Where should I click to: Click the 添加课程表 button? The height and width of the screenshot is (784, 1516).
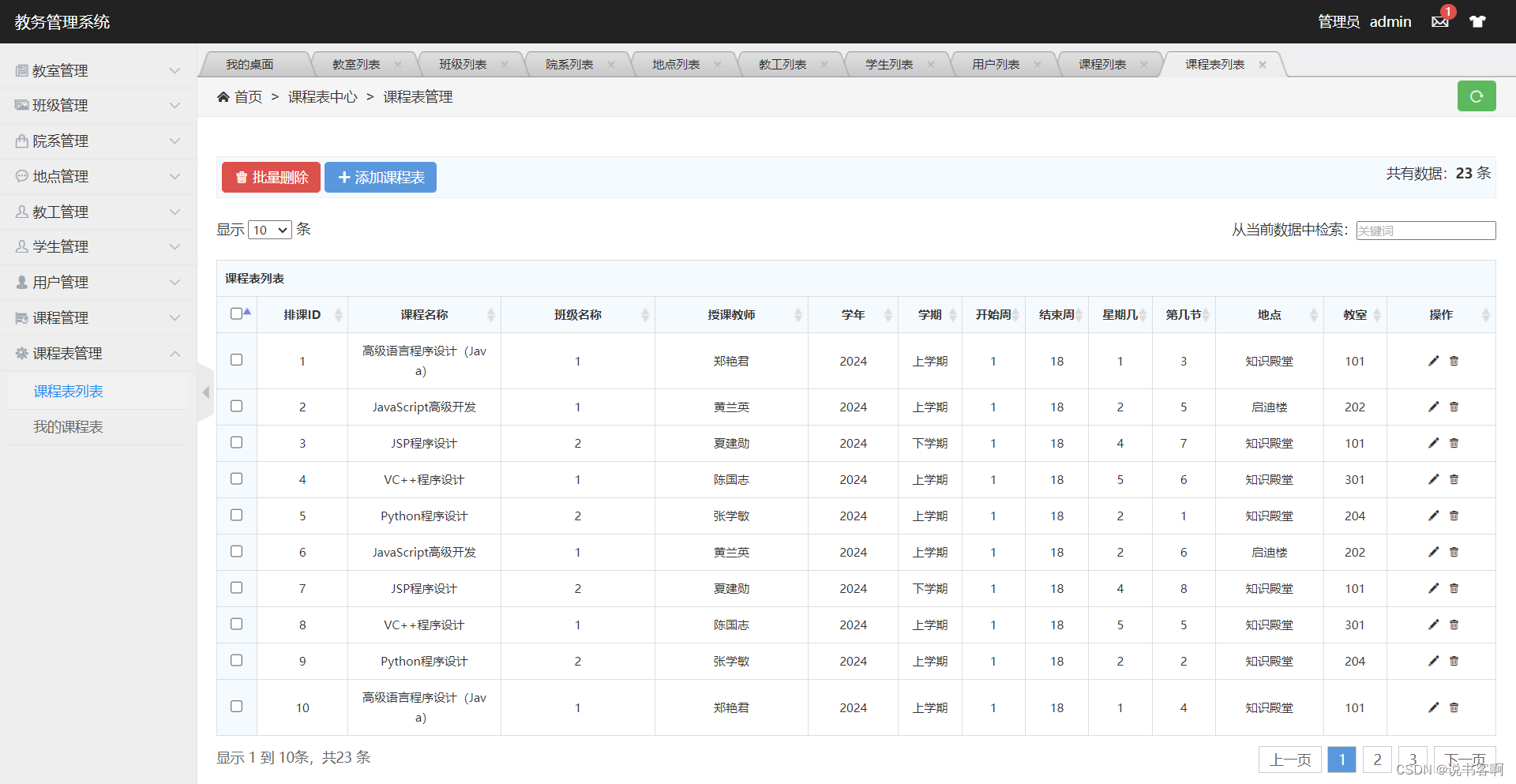pyautogui.click(x=381, y=178)
